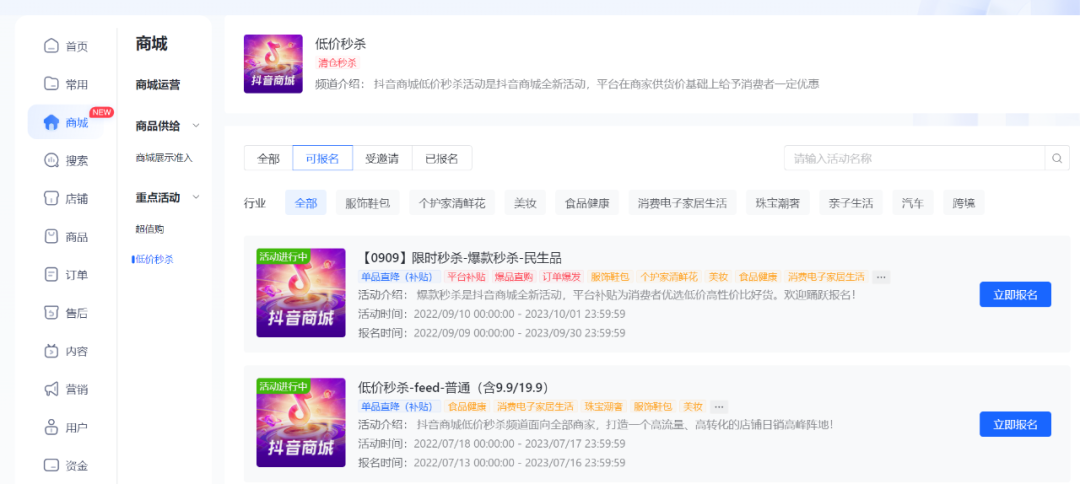The width and height of the screenshot is (1080, 484).
Task: Click the 订单 order icon
Action: (51, 275)
